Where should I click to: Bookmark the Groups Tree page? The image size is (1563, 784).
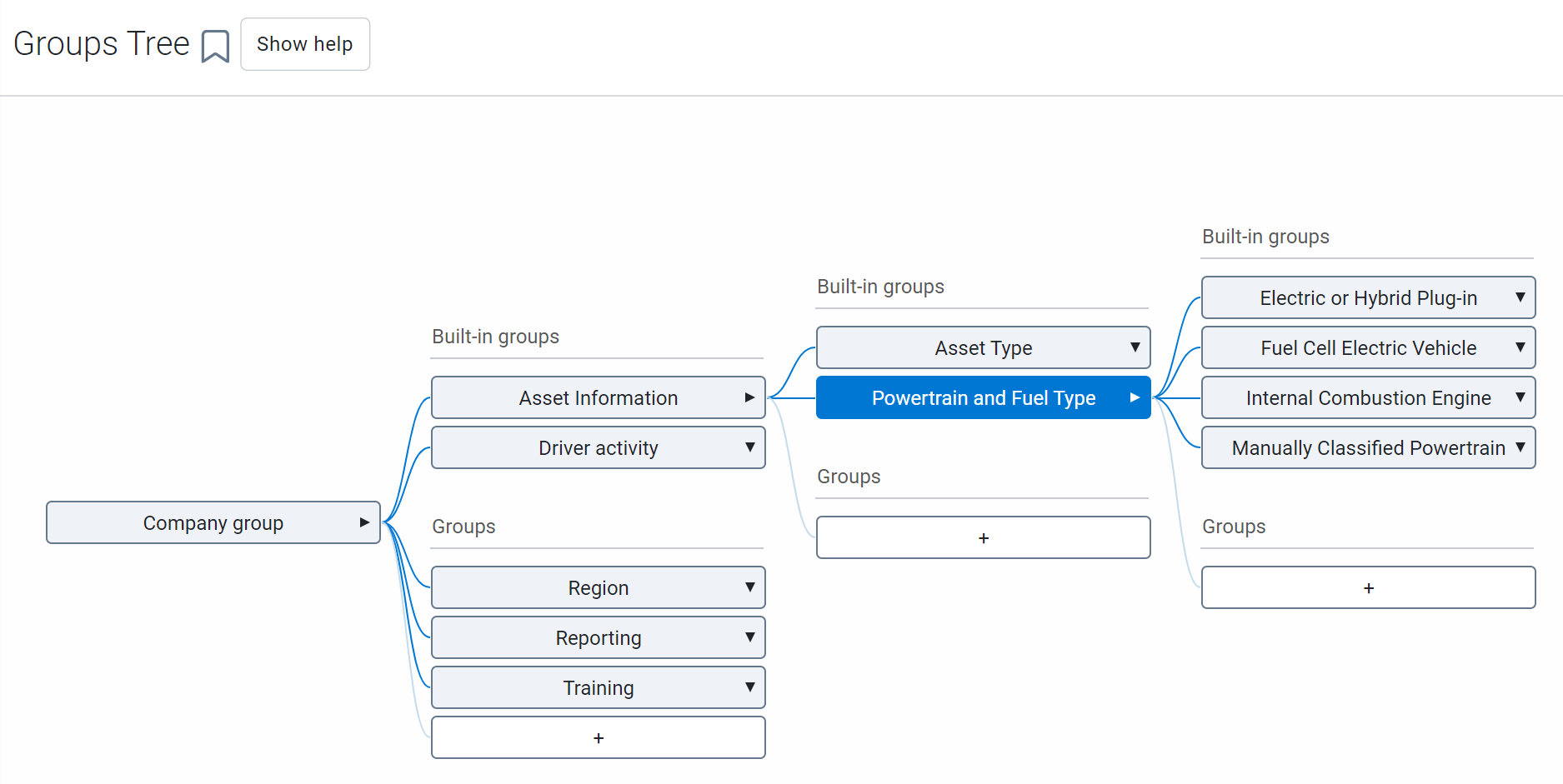coord(215,46)
